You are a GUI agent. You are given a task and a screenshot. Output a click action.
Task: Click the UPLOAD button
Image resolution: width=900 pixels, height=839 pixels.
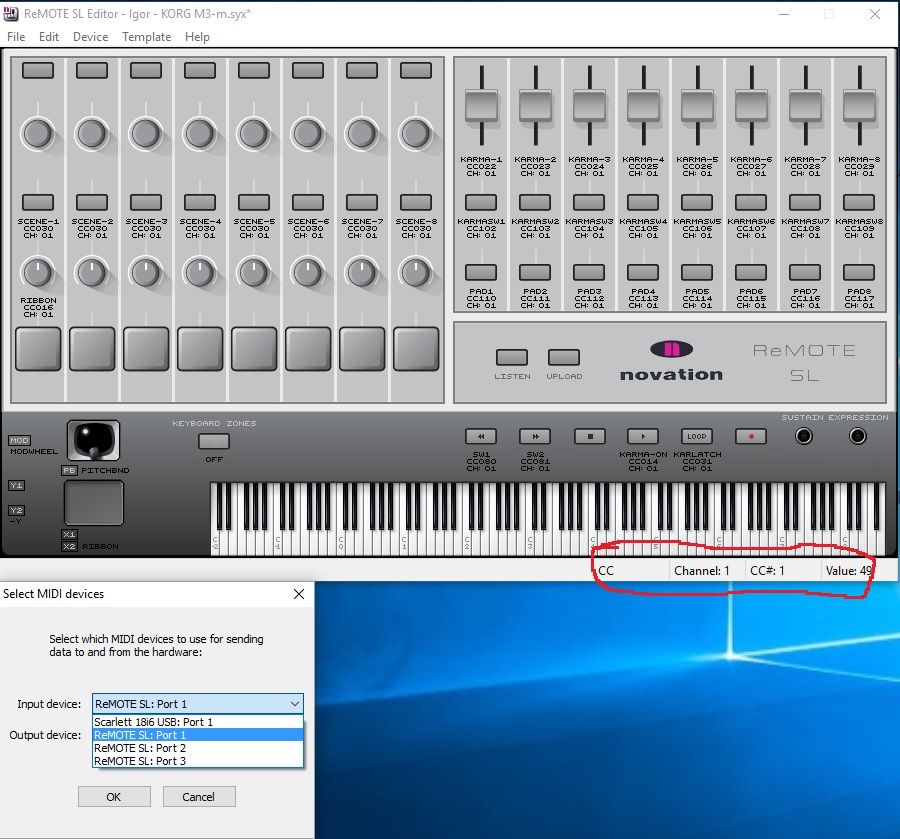click(564, 357)
